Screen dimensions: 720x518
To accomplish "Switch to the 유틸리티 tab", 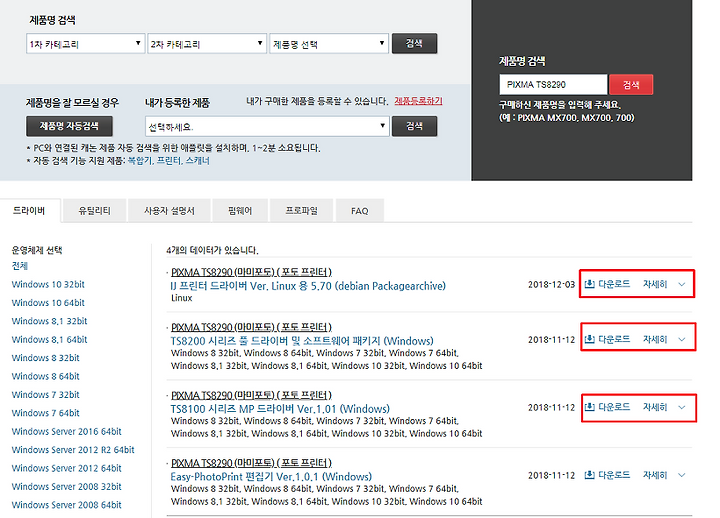I will tap(95, 211).
